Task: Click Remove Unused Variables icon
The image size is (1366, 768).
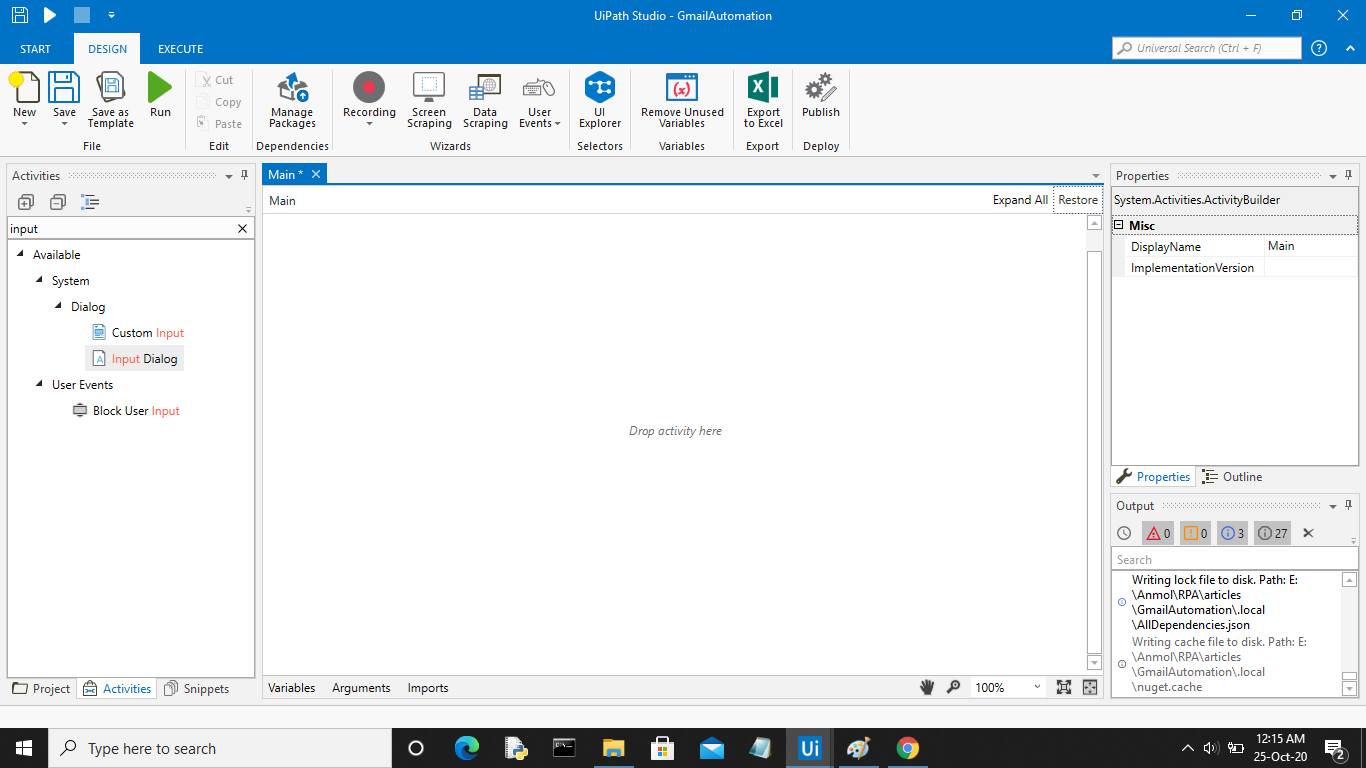Action: (682, 100)
